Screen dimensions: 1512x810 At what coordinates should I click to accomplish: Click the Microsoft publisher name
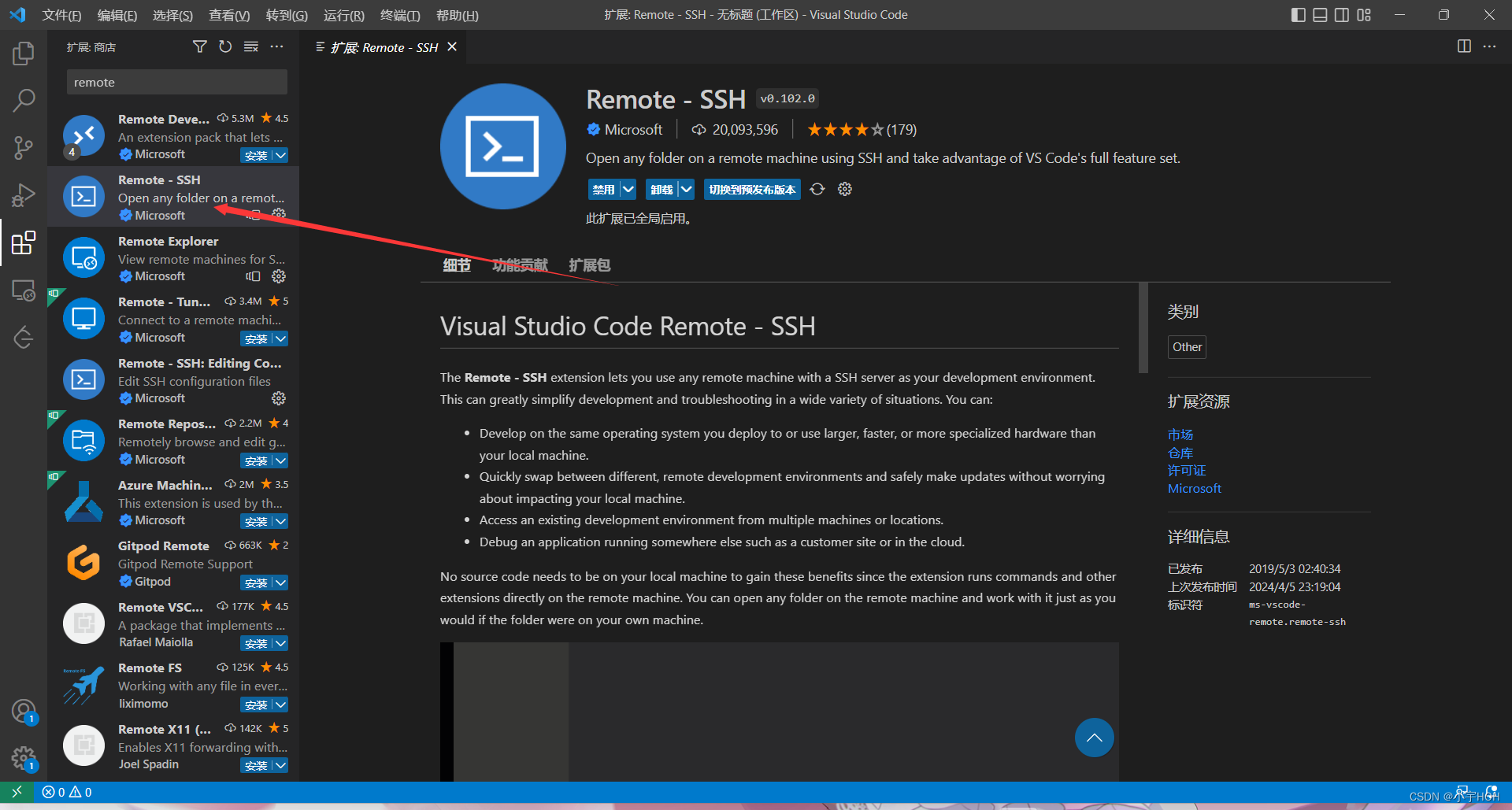coord(633,129)
